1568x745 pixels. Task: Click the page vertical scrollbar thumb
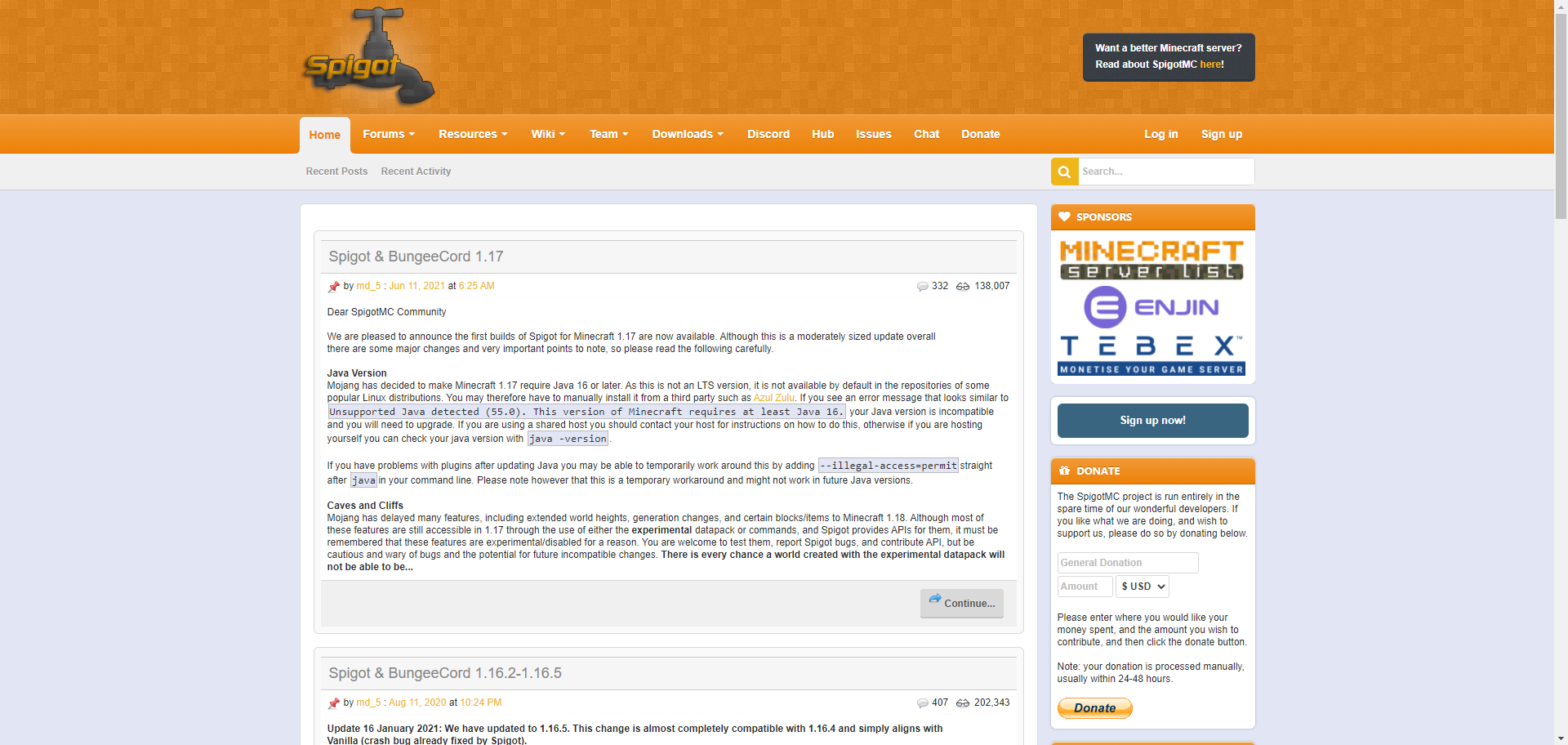pyautogui.click(x=1561, y=114)
